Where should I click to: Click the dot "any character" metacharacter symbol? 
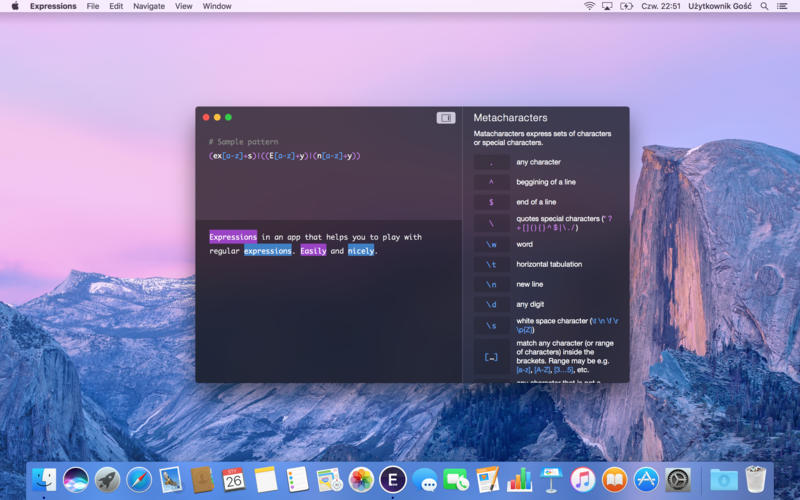click(491, 162)
